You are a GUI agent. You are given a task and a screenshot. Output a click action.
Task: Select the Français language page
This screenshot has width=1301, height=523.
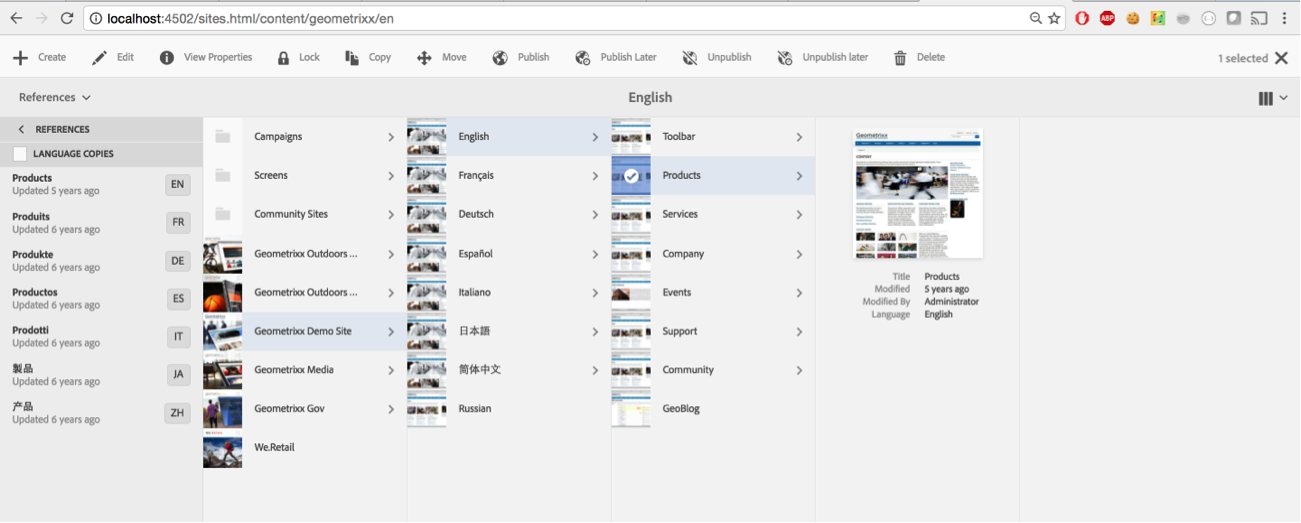(x=476, y=176)
